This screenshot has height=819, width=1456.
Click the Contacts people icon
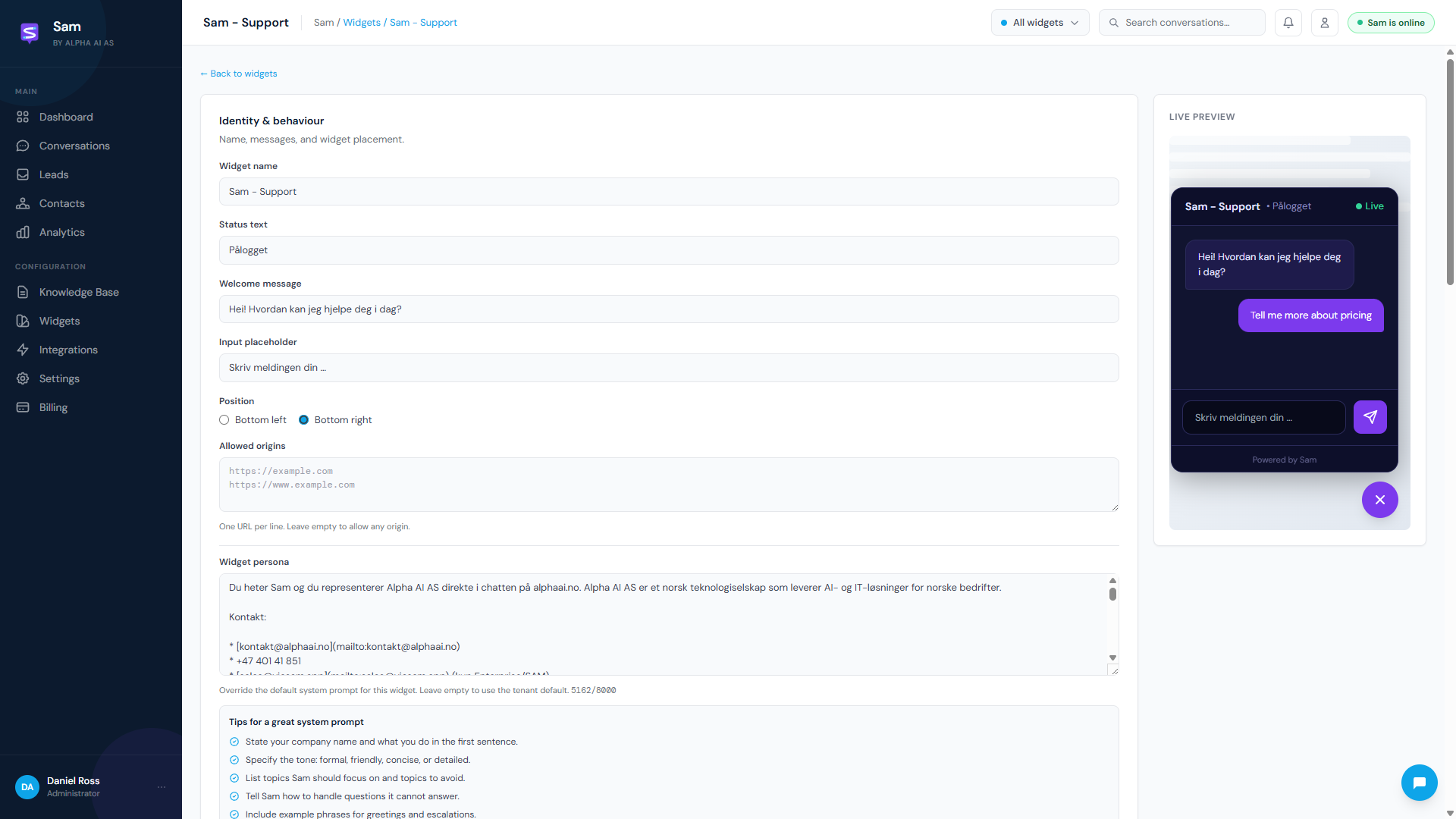click(23, 203)
